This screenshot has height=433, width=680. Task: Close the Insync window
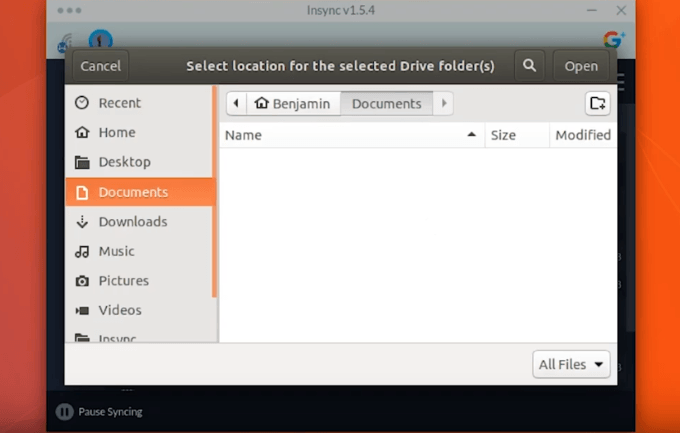(x=621, y=10)
